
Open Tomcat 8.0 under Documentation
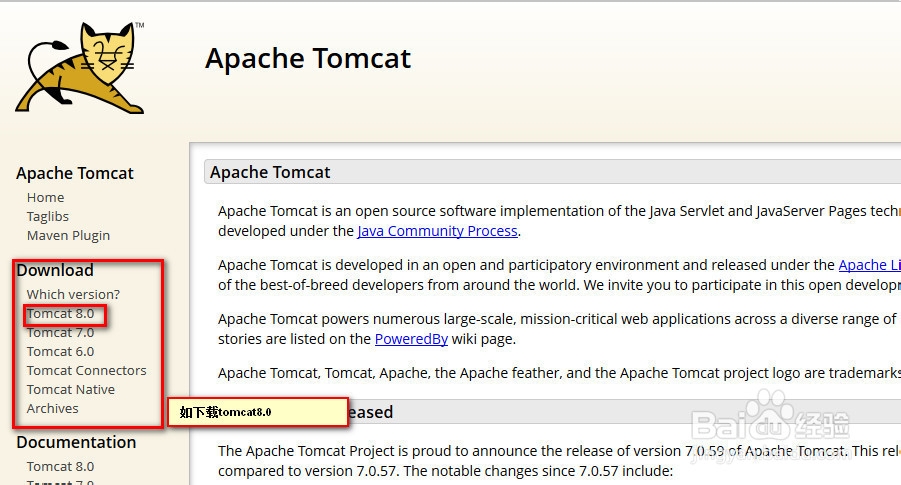60,466
